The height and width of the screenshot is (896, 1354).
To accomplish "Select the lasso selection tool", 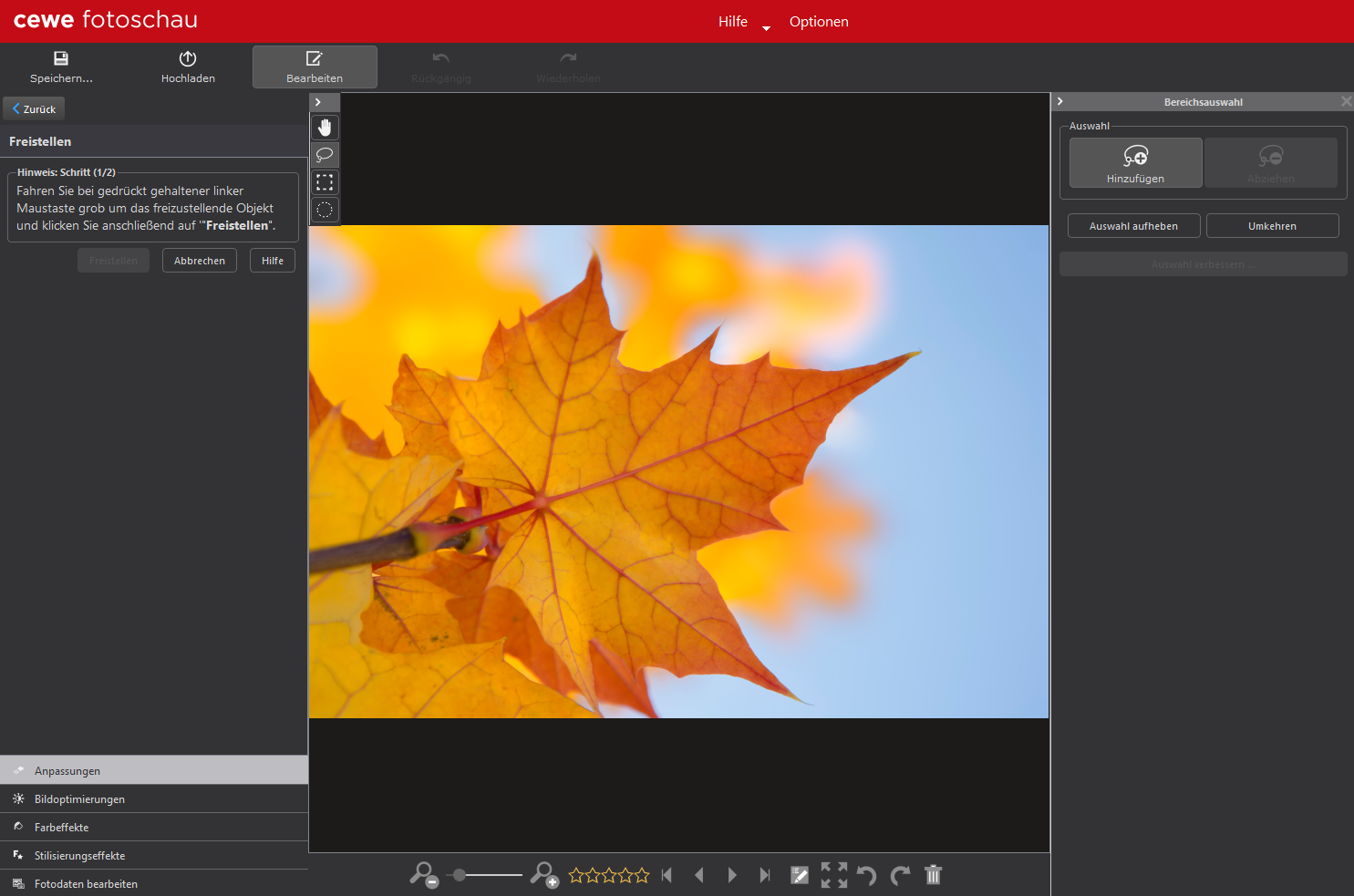I will (x=325, y=155).
